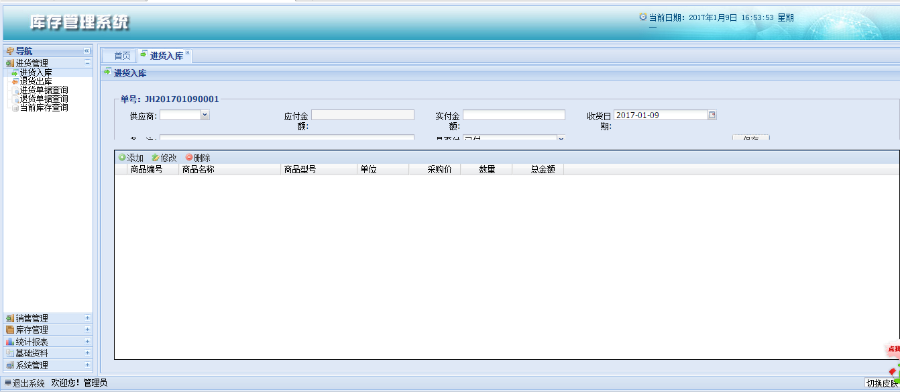Screen dimensions: 900x392
Task: Click the 系统管理 computer icon
Action: tap(10, 364)
